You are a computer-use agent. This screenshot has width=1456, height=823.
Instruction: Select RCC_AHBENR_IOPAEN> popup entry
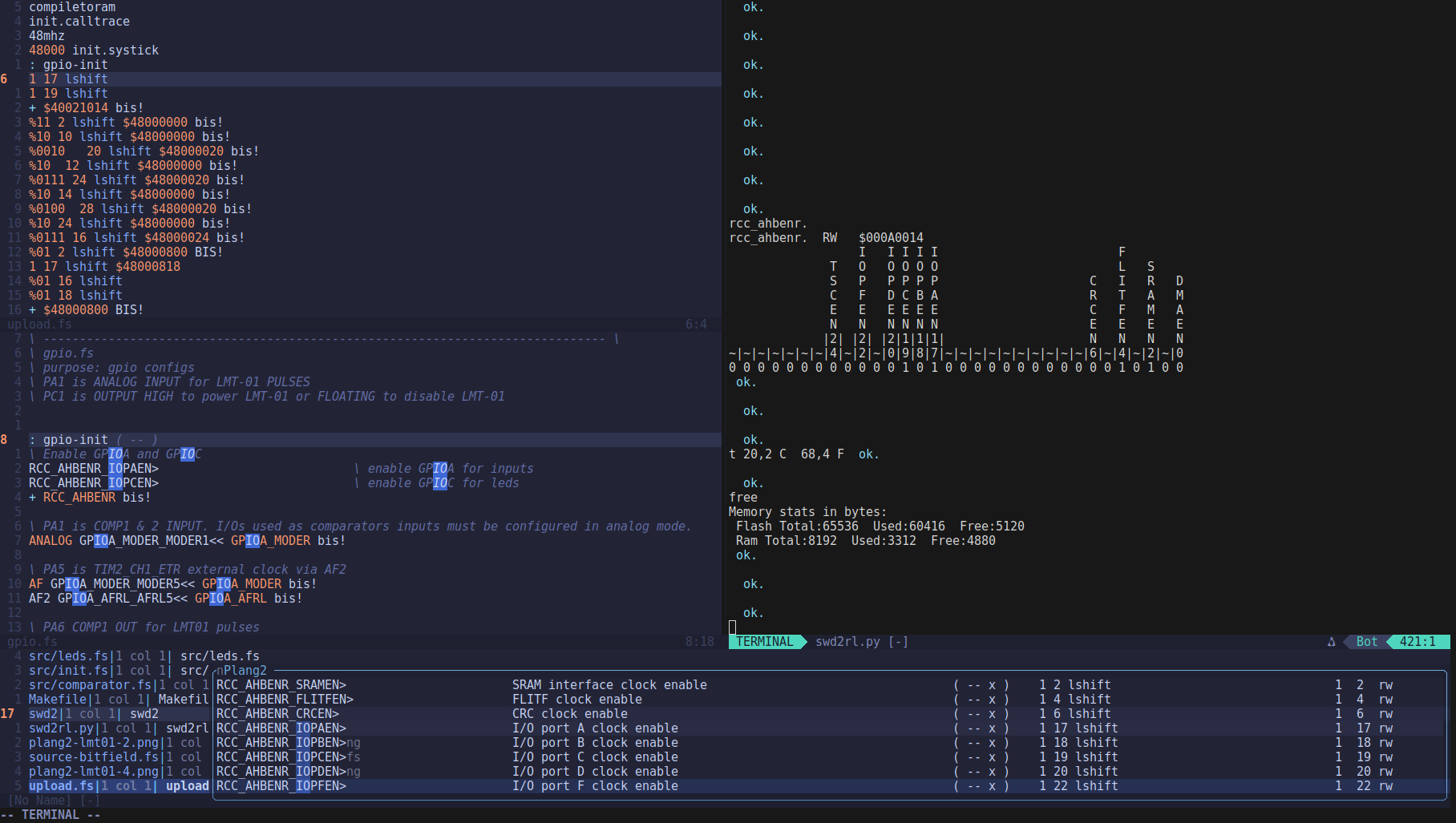(x=281, y=728)
